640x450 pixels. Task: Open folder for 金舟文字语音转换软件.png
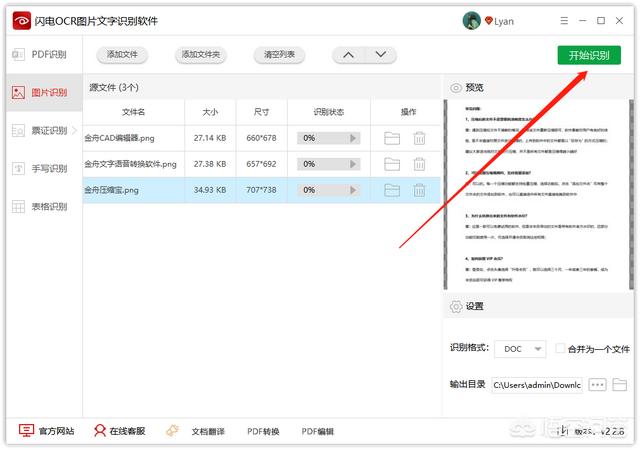pos(392,164)
